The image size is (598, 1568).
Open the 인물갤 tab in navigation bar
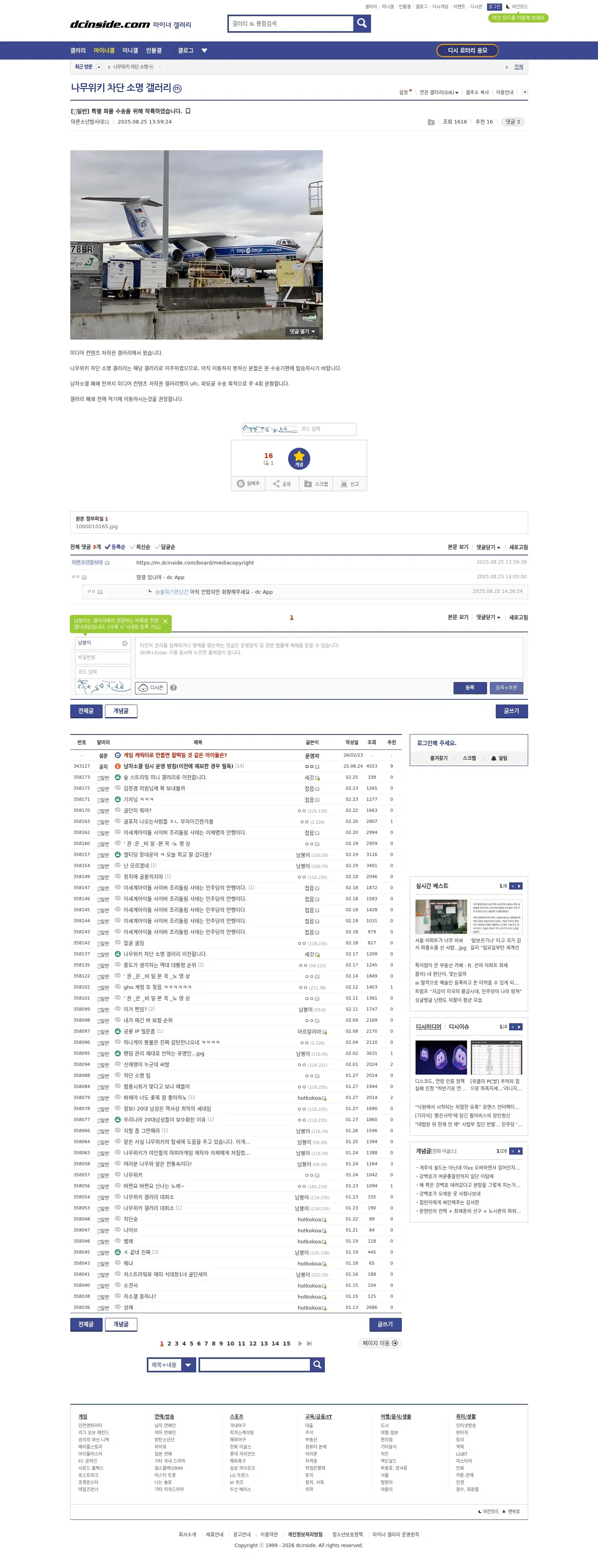pos(154,50)
